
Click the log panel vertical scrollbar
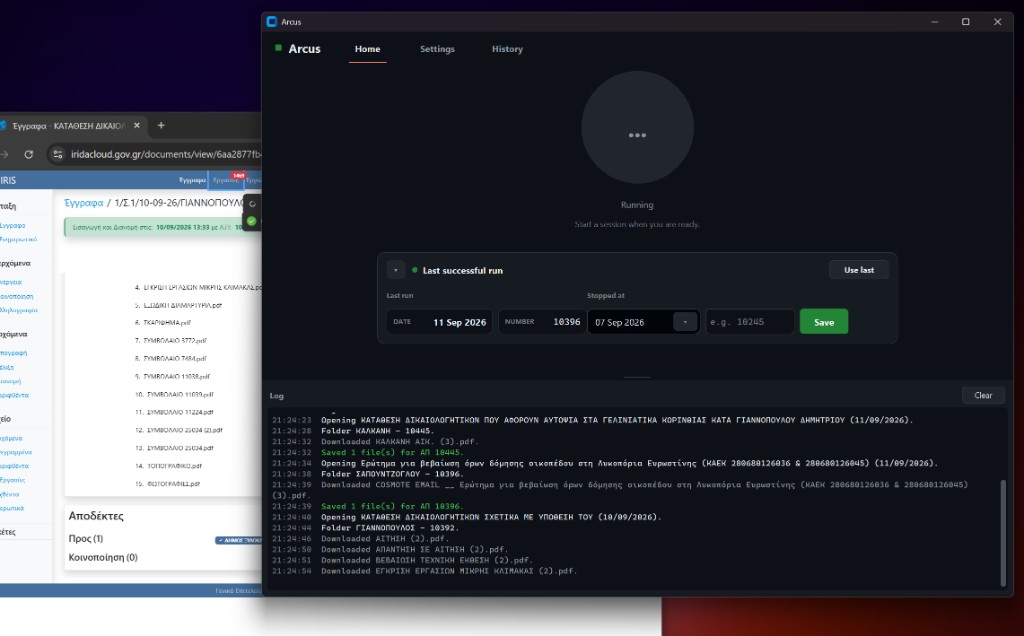click(1003, 533)
